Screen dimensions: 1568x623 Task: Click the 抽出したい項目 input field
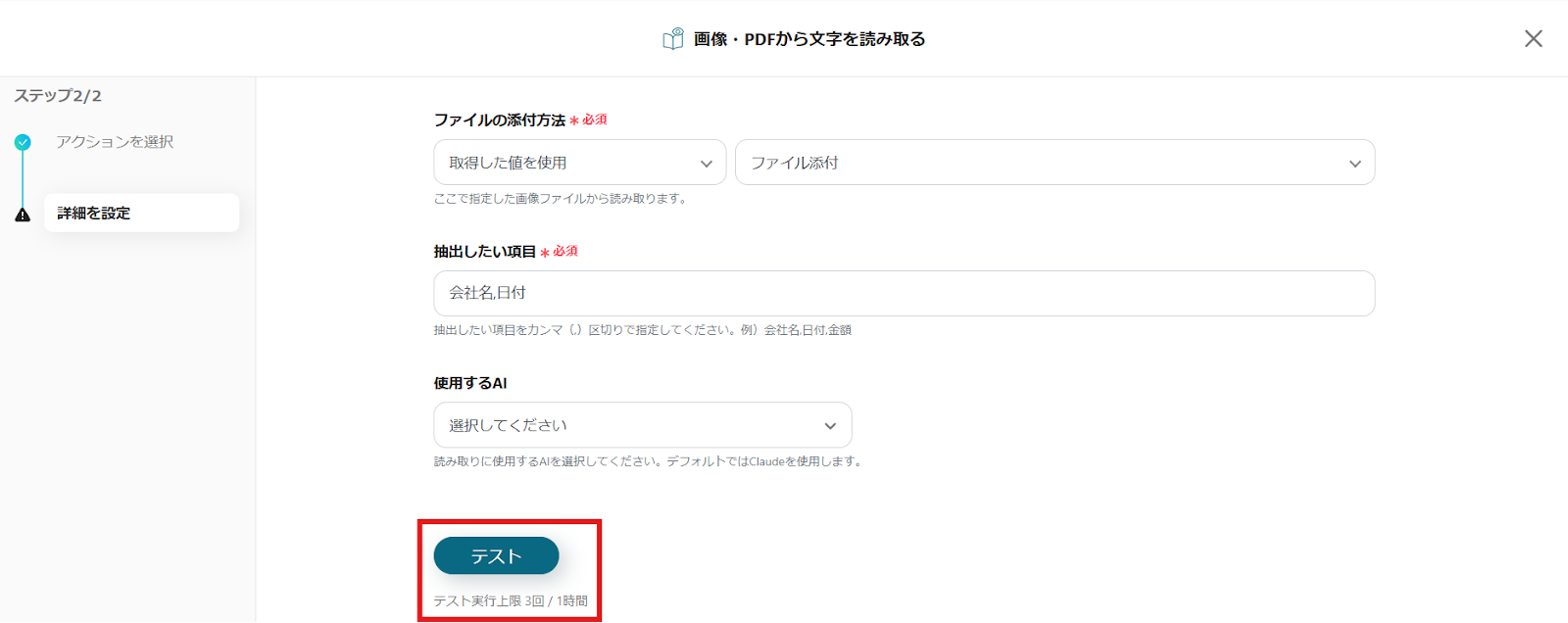tap(904, 293)
